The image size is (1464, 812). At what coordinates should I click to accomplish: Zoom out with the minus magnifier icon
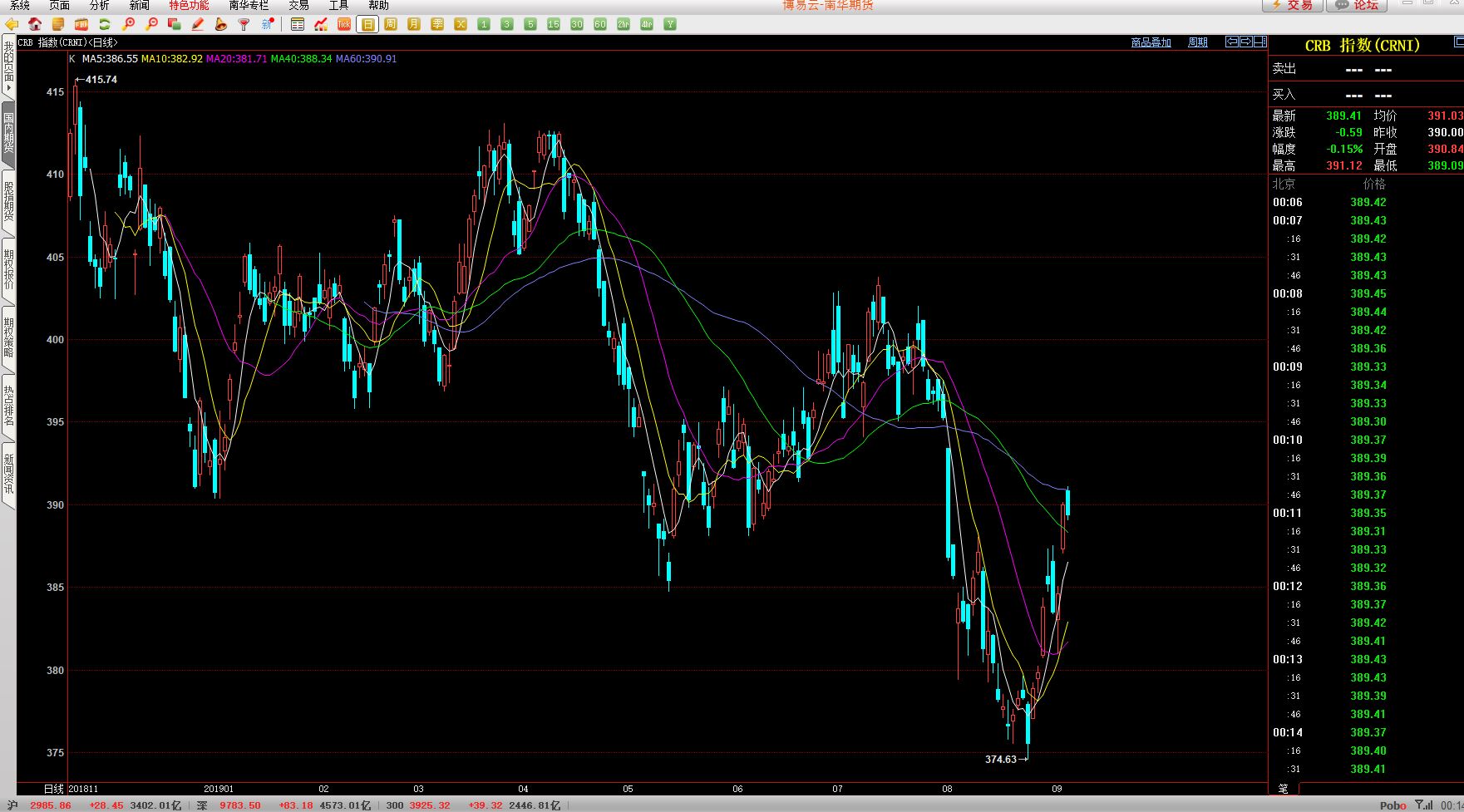coord(151,25)
